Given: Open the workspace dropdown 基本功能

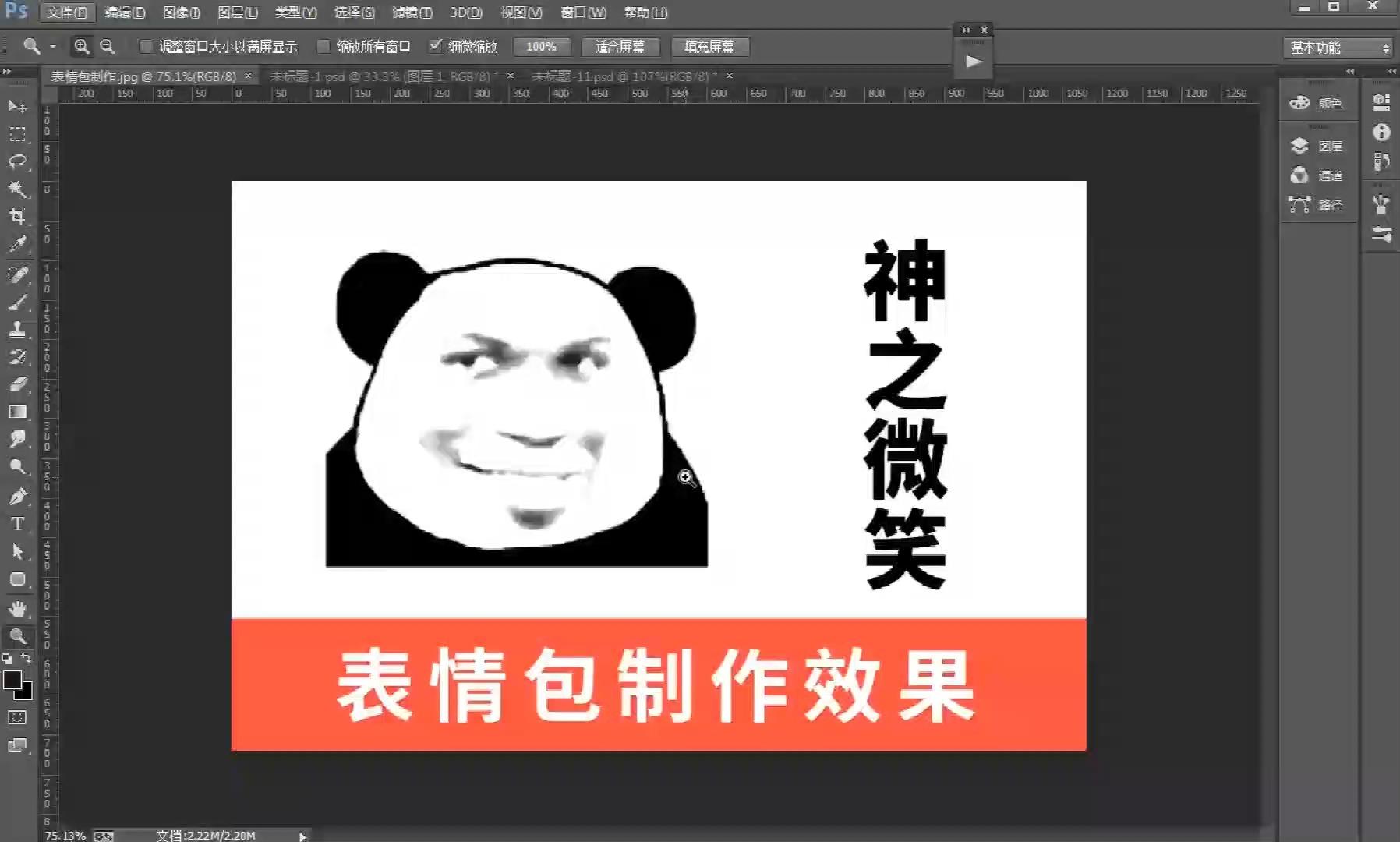Looking at the screenshot, I should click(x=1338, y=48).
